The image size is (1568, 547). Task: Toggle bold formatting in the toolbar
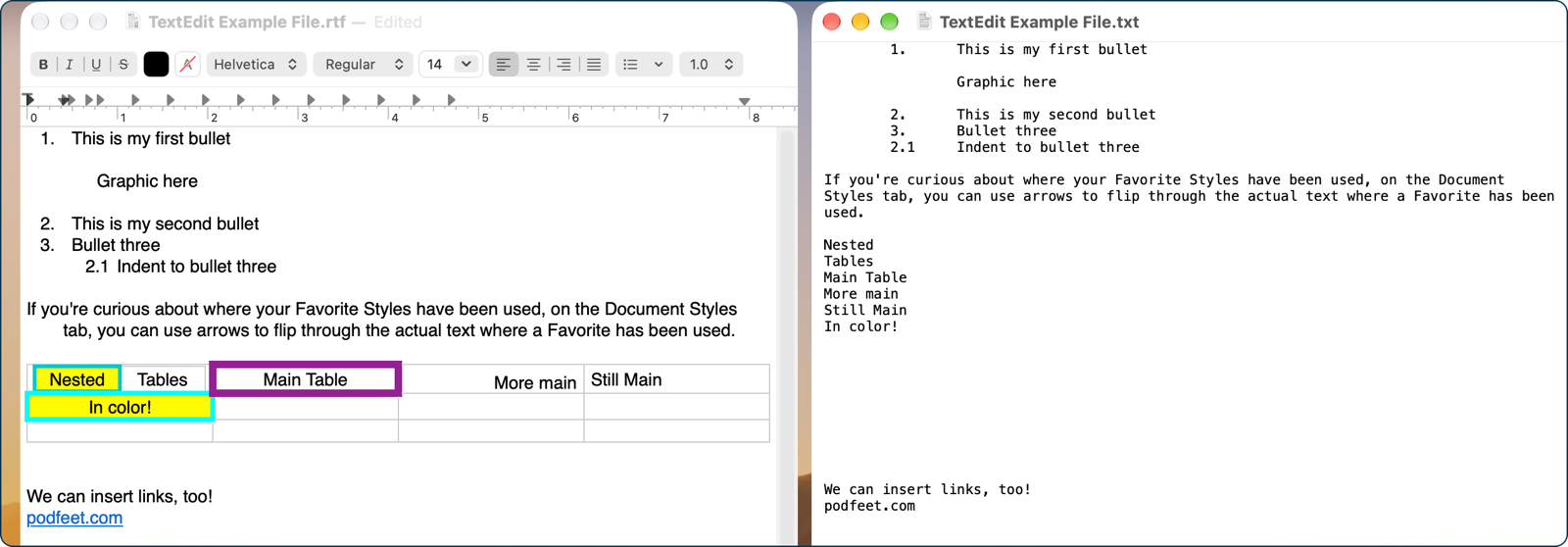[x=43, y=65]
